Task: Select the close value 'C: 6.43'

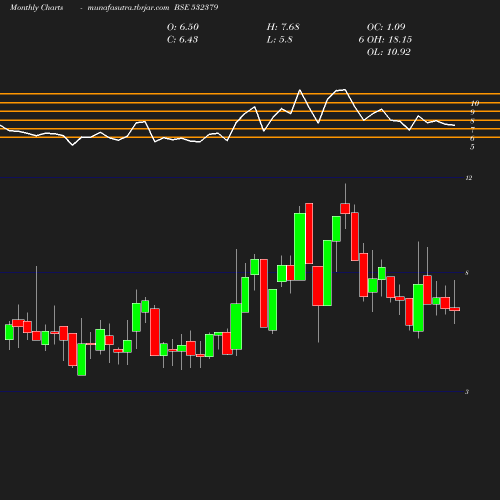Action: pyautogui.click(x=182, y=39)
